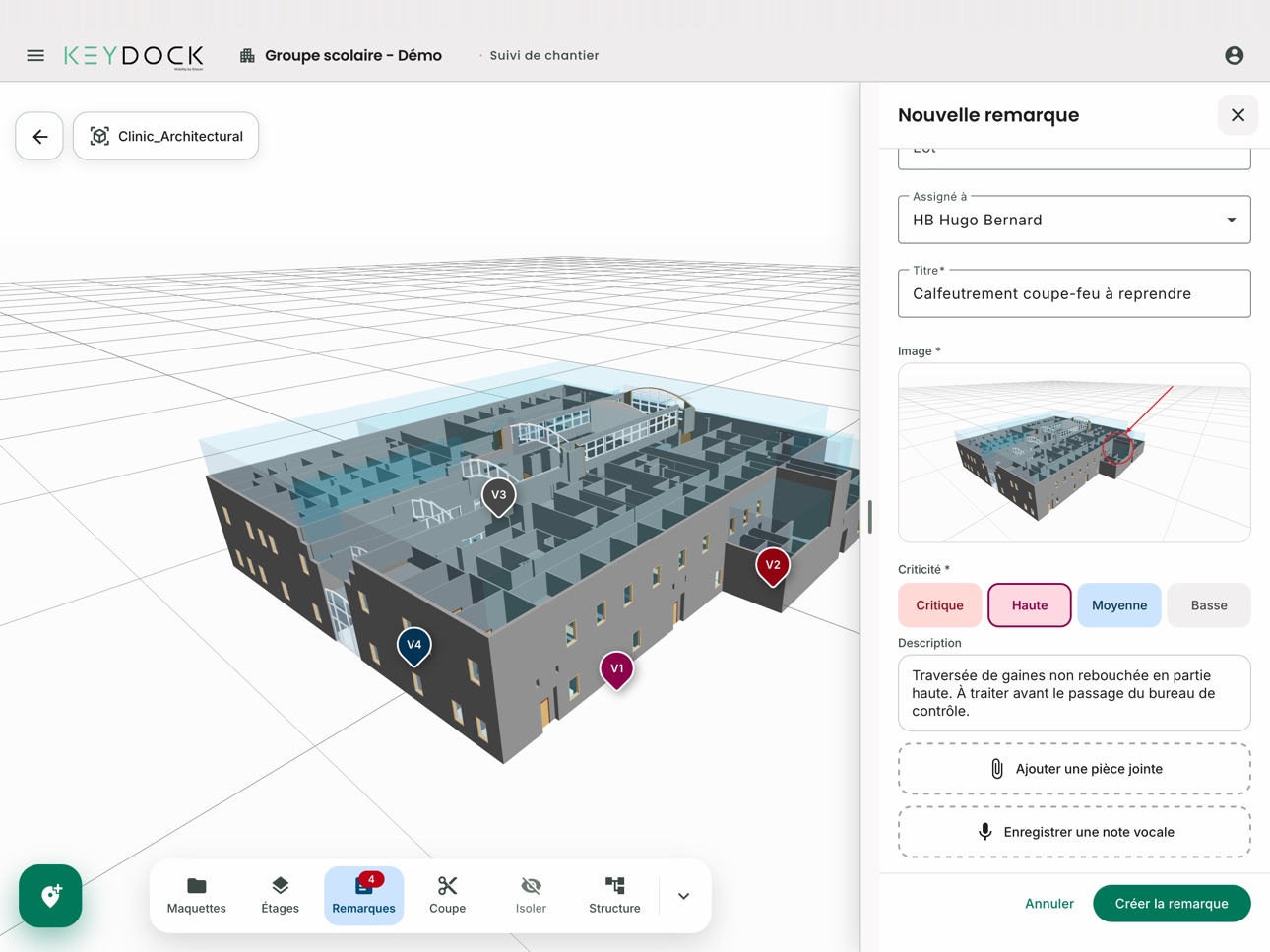Click into the Titre input field
1270x952 pixels.
[1074, 293]
